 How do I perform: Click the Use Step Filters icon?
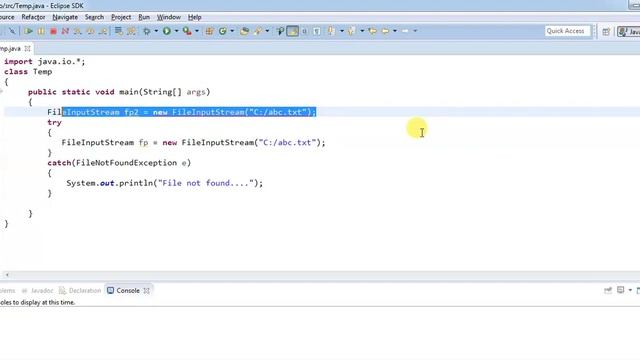pyautogui.click(x=131, y=31)
